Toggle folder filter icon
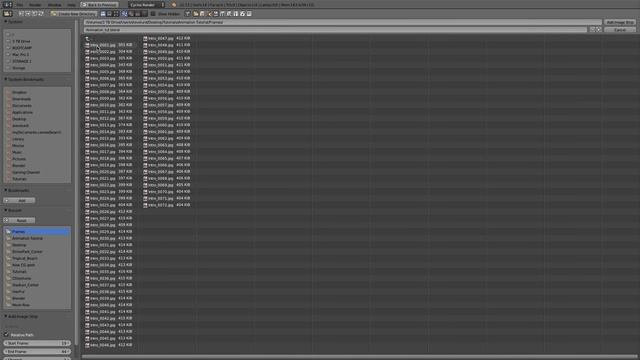 196,13
